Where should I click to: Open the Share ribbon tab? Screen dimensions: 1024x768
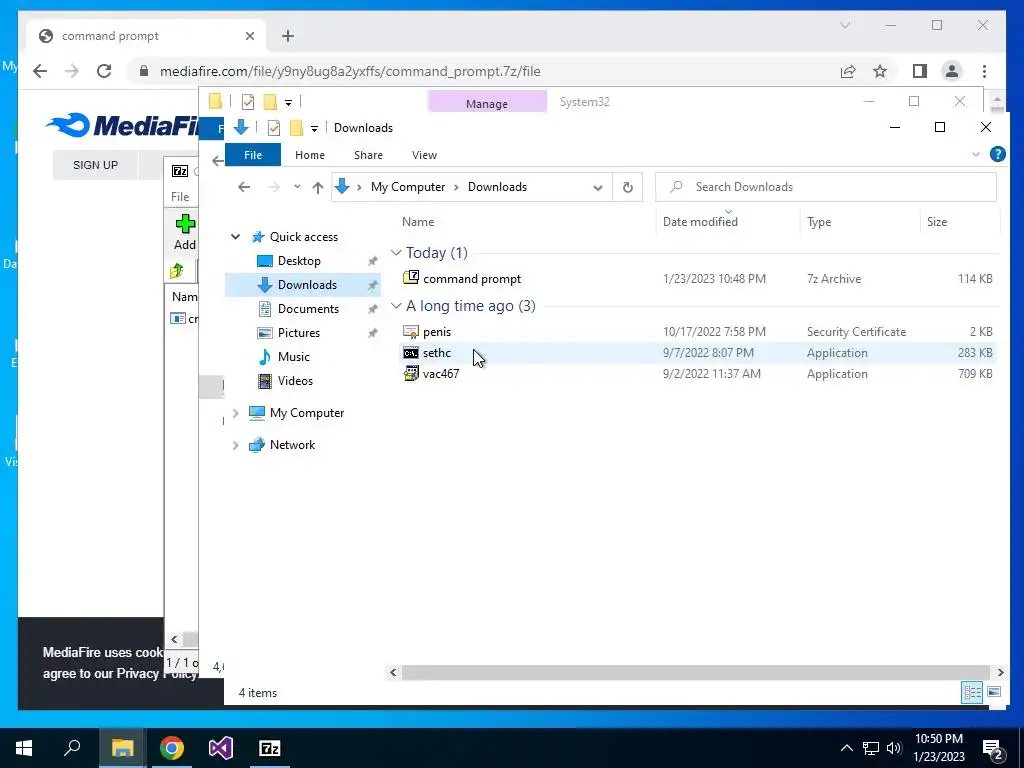point(368,155)
